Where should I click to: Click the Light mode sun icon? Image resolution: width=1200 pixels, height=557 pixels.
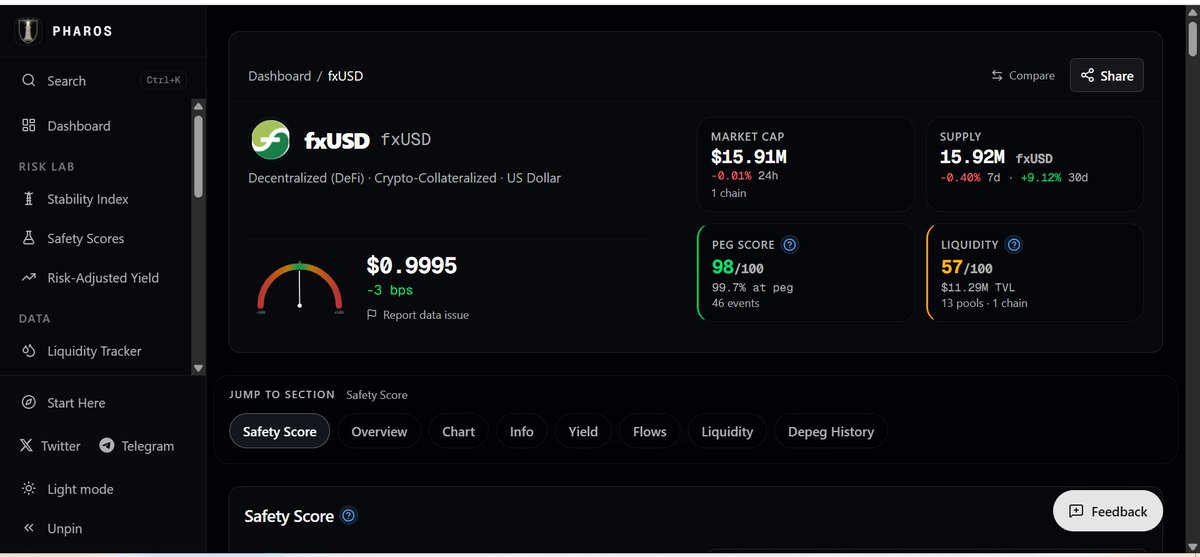(29, 489)
